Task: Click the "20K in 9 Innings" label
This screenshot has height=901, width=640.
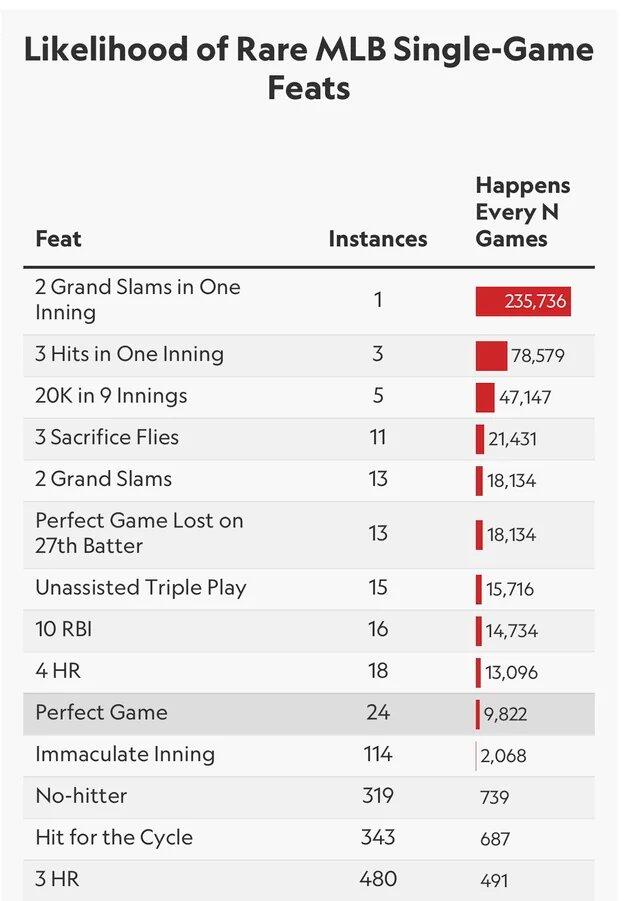Action: coord(111,396)
